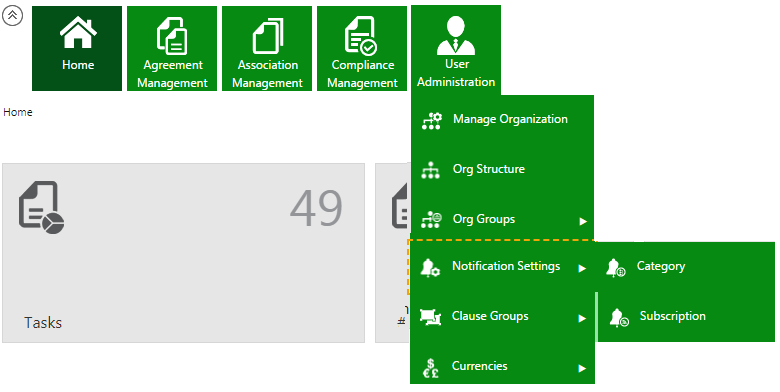The width and height of the screenshot is (780, 392).
Task: Expand the Currencies submenu arrow
Action: click(582, 369)
